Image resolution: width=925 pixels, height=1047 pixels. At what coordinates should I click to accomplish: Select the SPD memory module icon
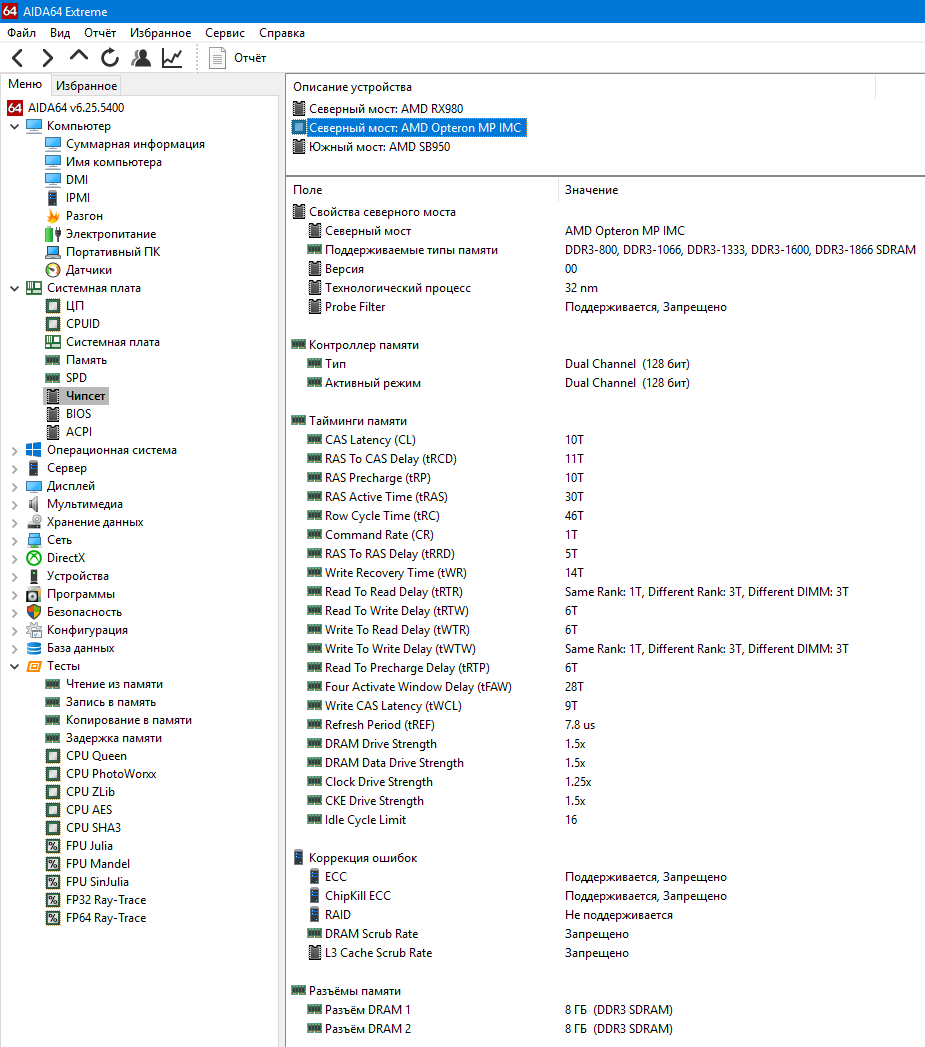pos(53,378)
